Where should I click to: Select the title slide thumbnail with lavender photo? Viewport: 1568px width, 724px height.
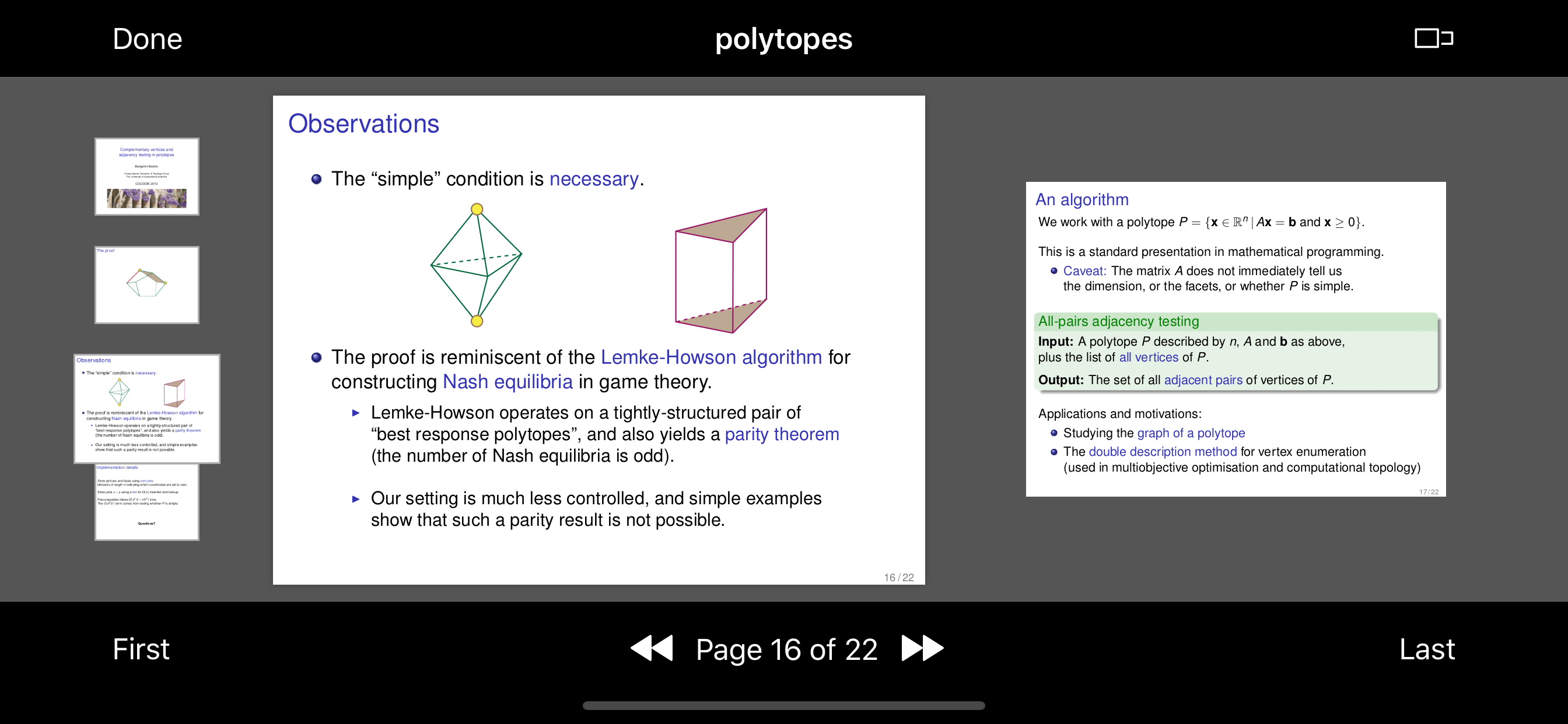[x=146, y=177]
